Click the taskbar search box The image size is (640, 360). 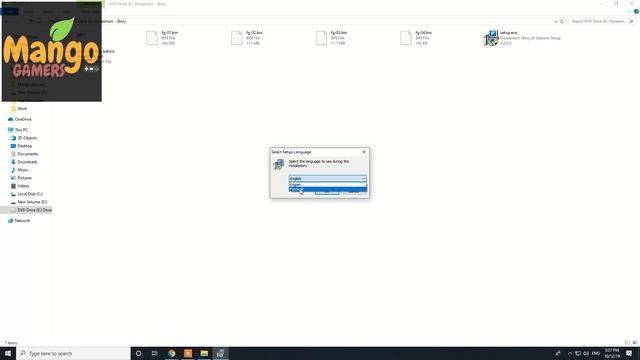(73, 353)
